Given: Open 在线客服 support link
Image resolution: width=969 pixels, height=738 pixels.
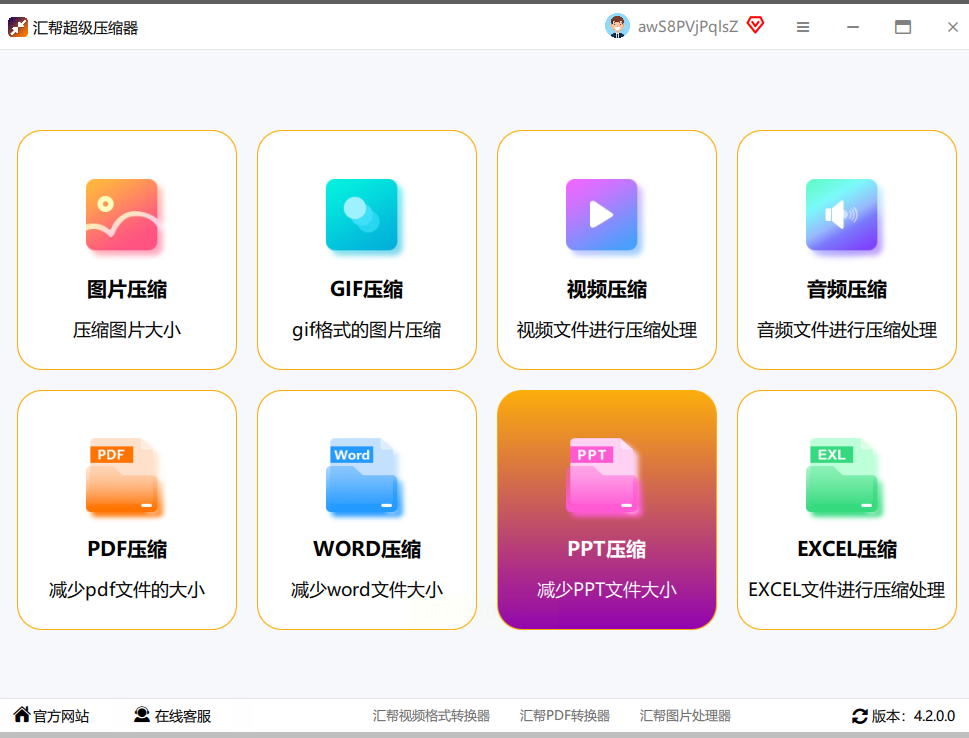Looking at the screenshot, I should click(x=183, y=716).
